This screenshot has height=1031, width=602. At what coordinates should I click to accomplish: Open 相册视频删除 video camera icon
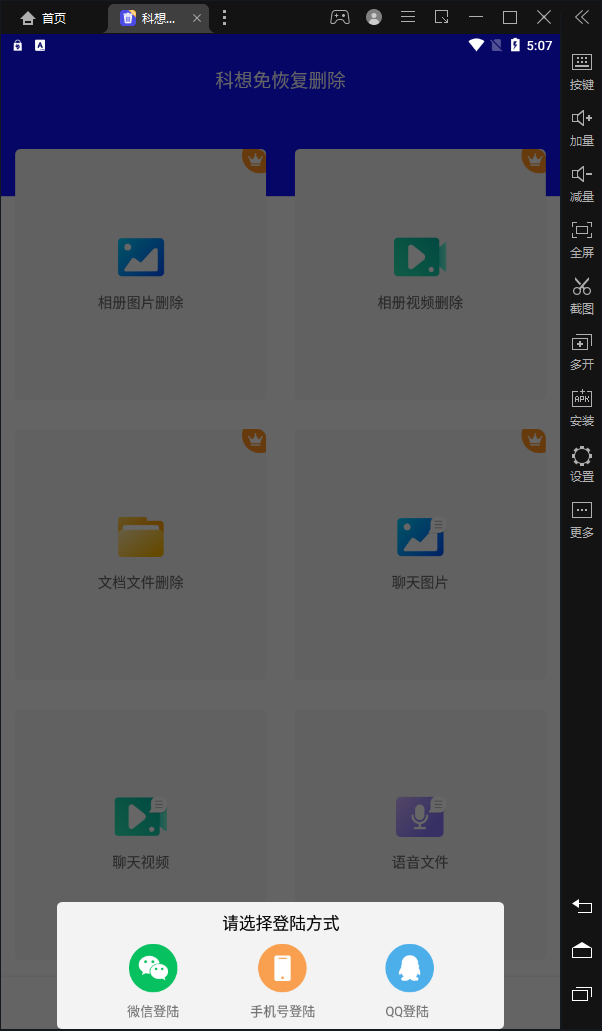[x=420, y=257]
